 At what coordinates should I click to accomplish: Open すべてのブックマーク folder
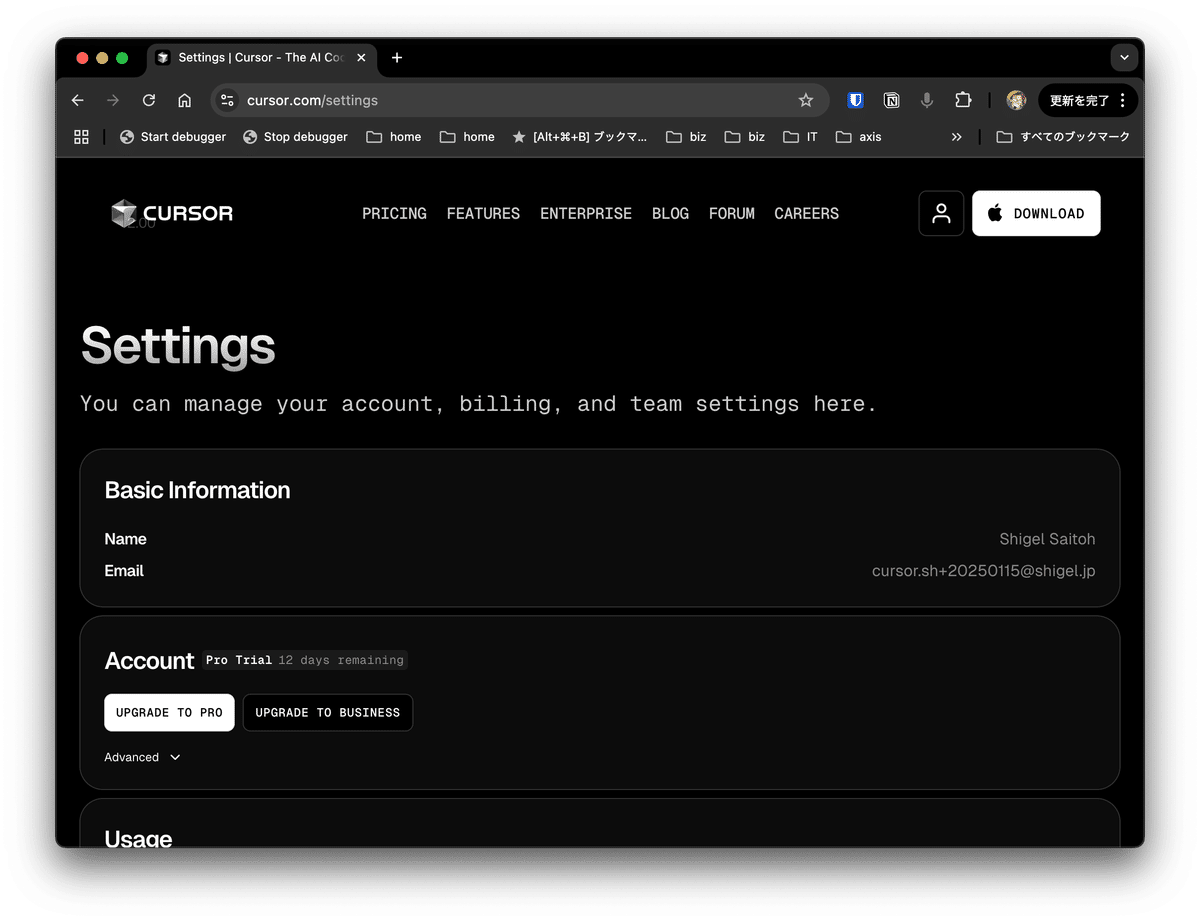[x=1063, y=137]
